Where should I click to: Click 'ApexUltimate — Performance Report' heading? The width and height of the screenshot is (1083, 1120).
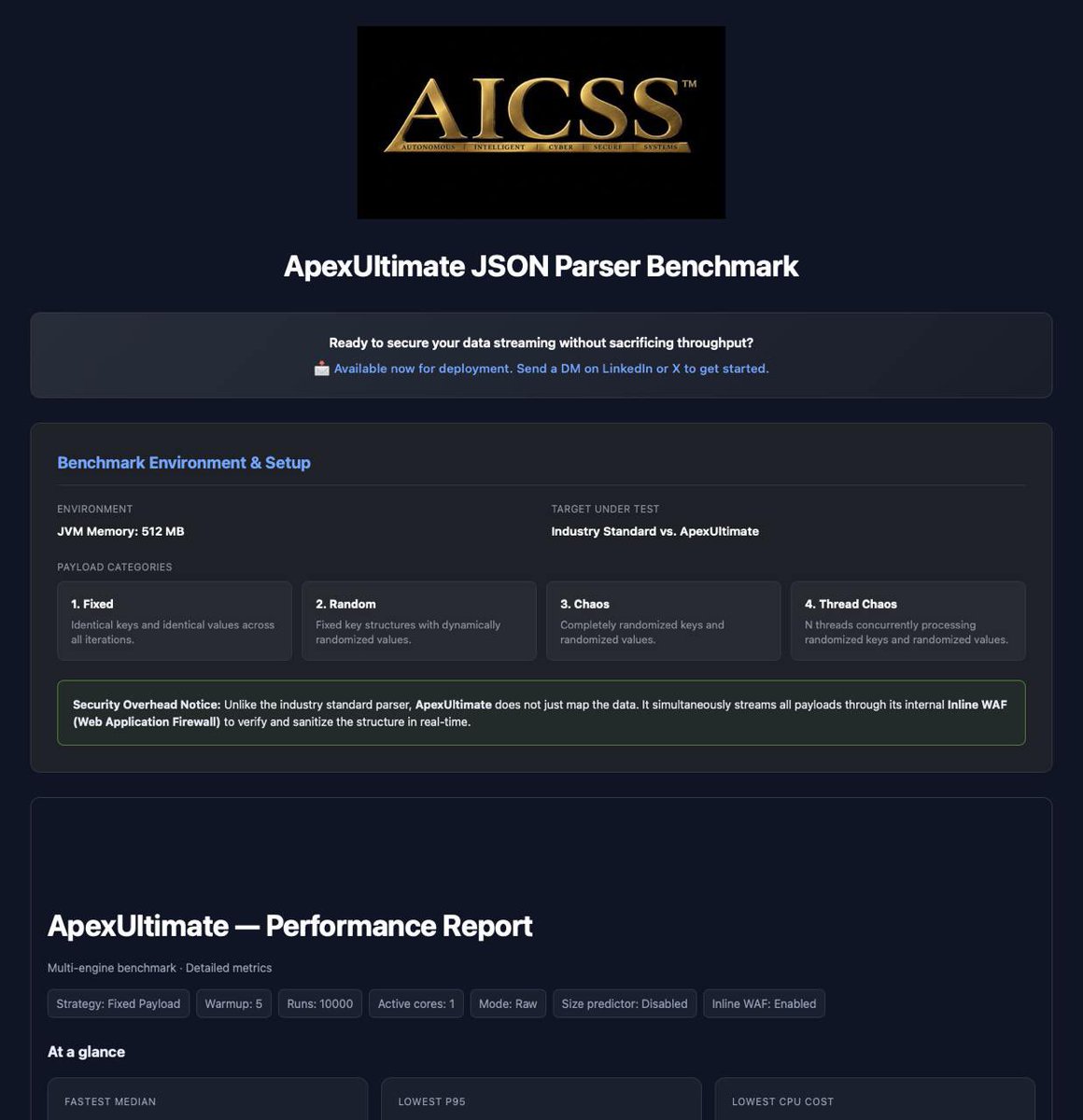click(x=289, y=926)
